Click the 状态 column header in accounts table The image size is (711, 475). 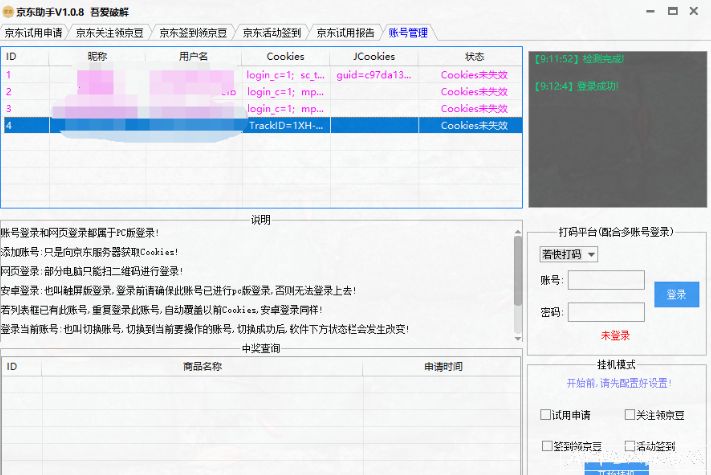tap(474, 57)
